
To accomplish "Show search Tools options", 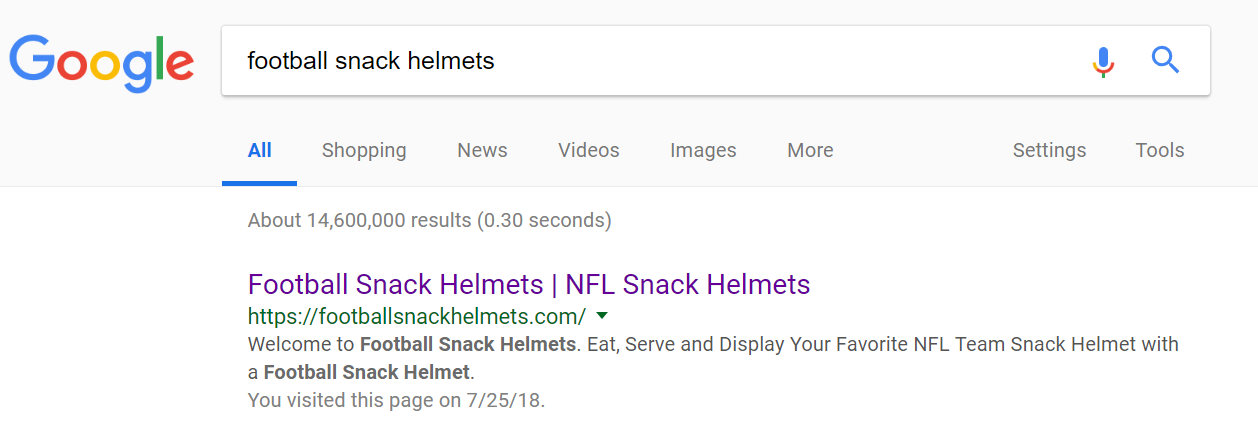I will 1159,151.
